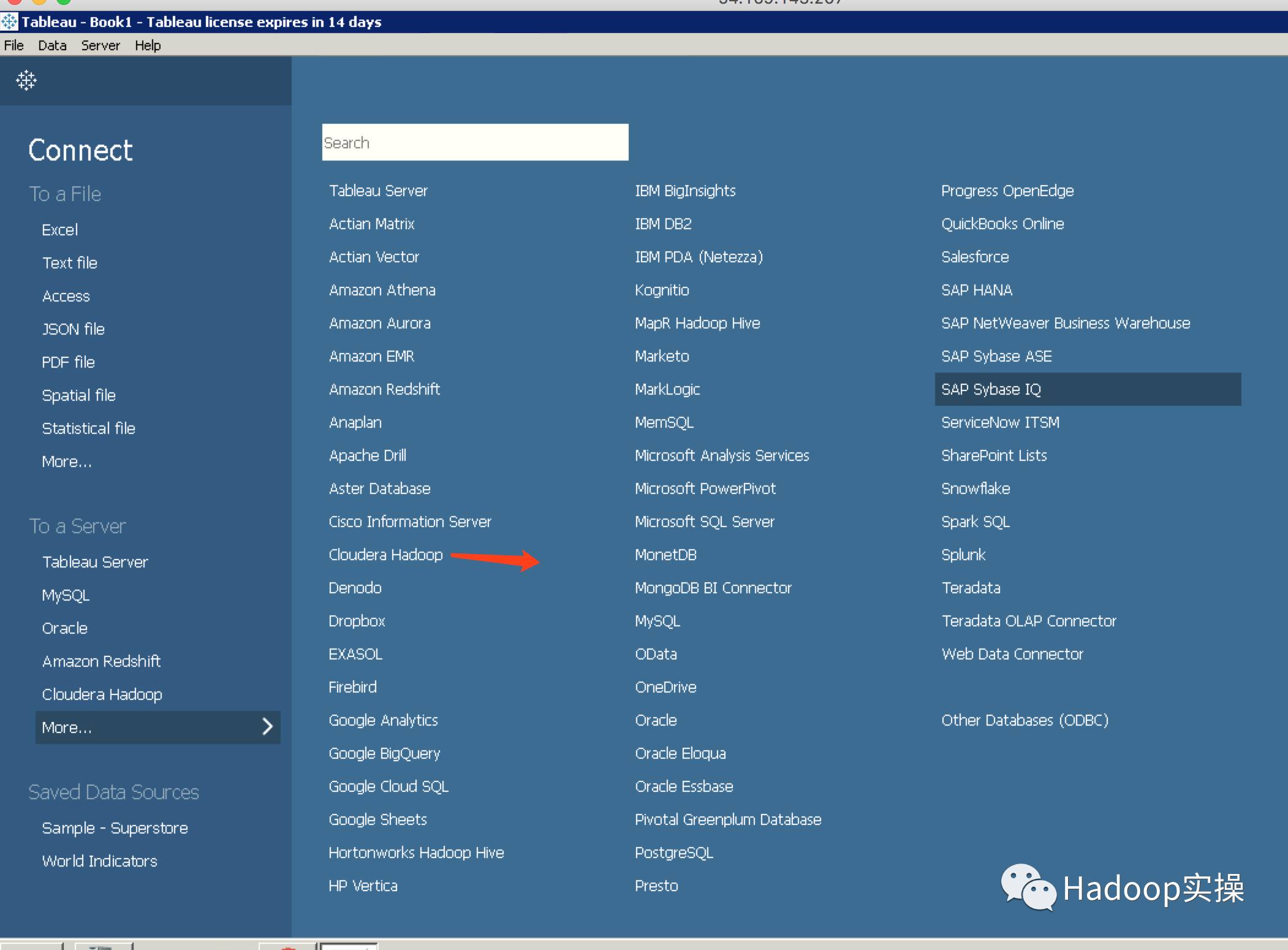The image size is (1288, 950).
Task: Open Web Data Connector
Action: pyautogui.click(x=1013, y=654)
